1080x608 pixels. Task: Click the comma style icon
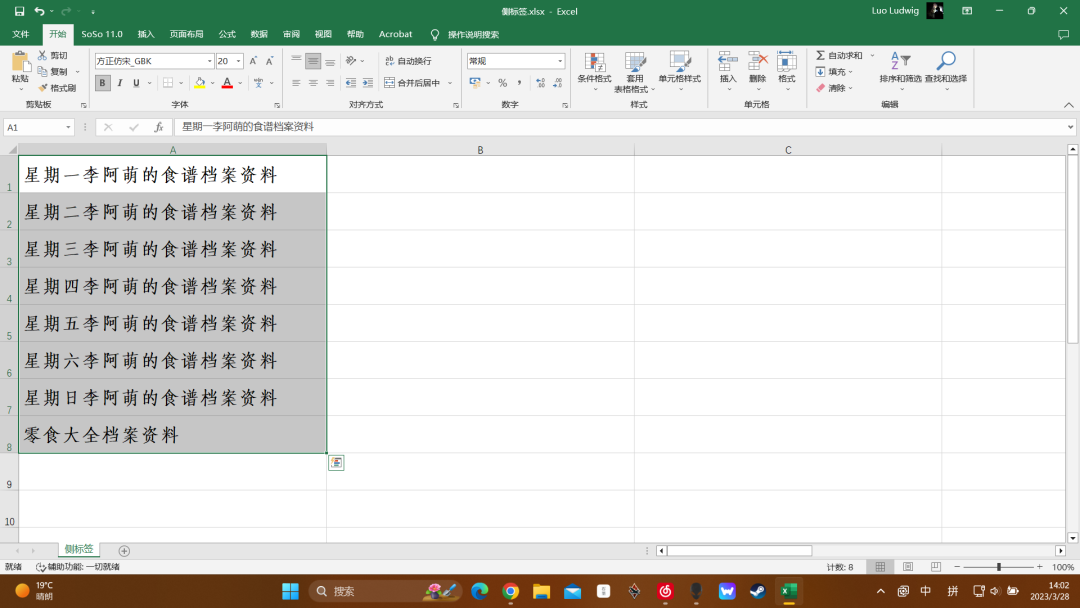pyautogui.click(x=519, y=83)
